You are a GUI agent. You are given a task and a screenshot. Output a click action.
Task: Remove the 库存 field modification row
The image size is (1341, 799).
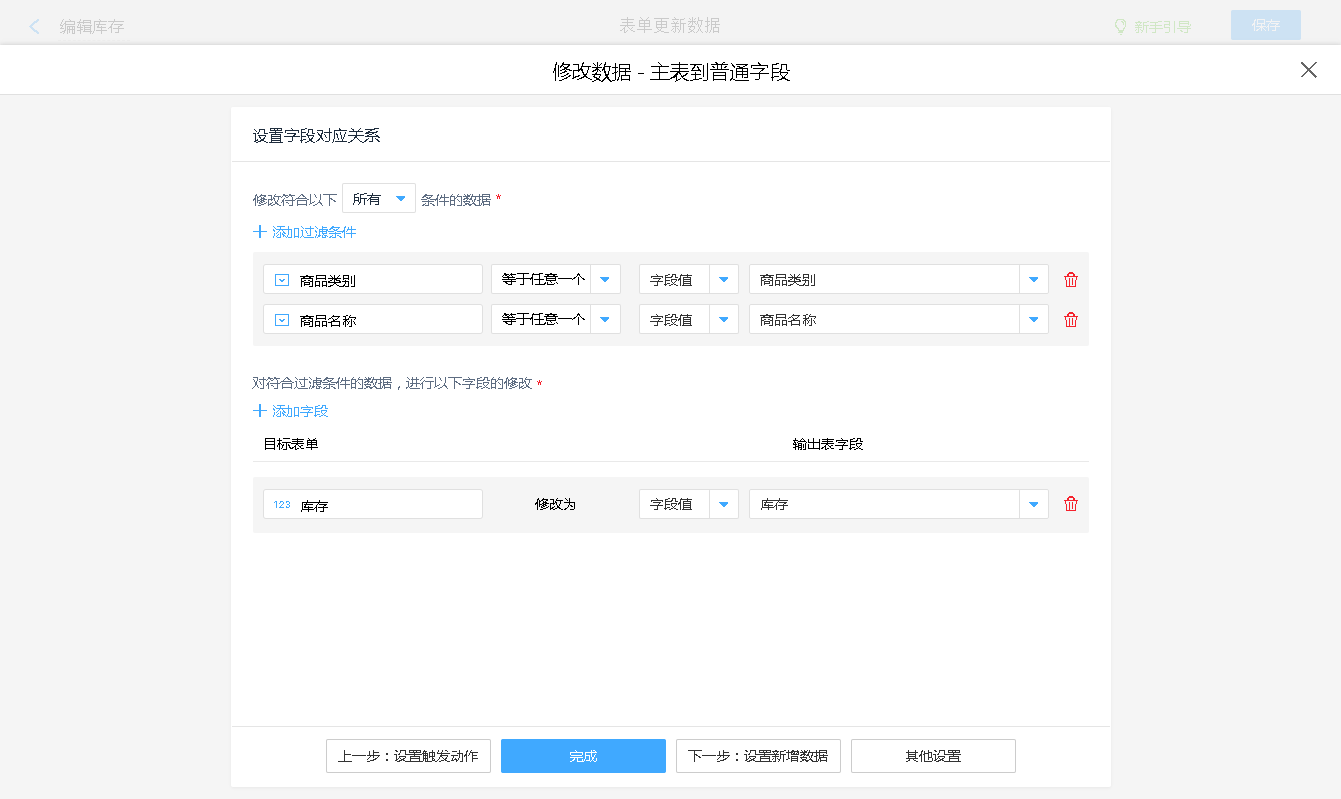[x=1071, y=504]
